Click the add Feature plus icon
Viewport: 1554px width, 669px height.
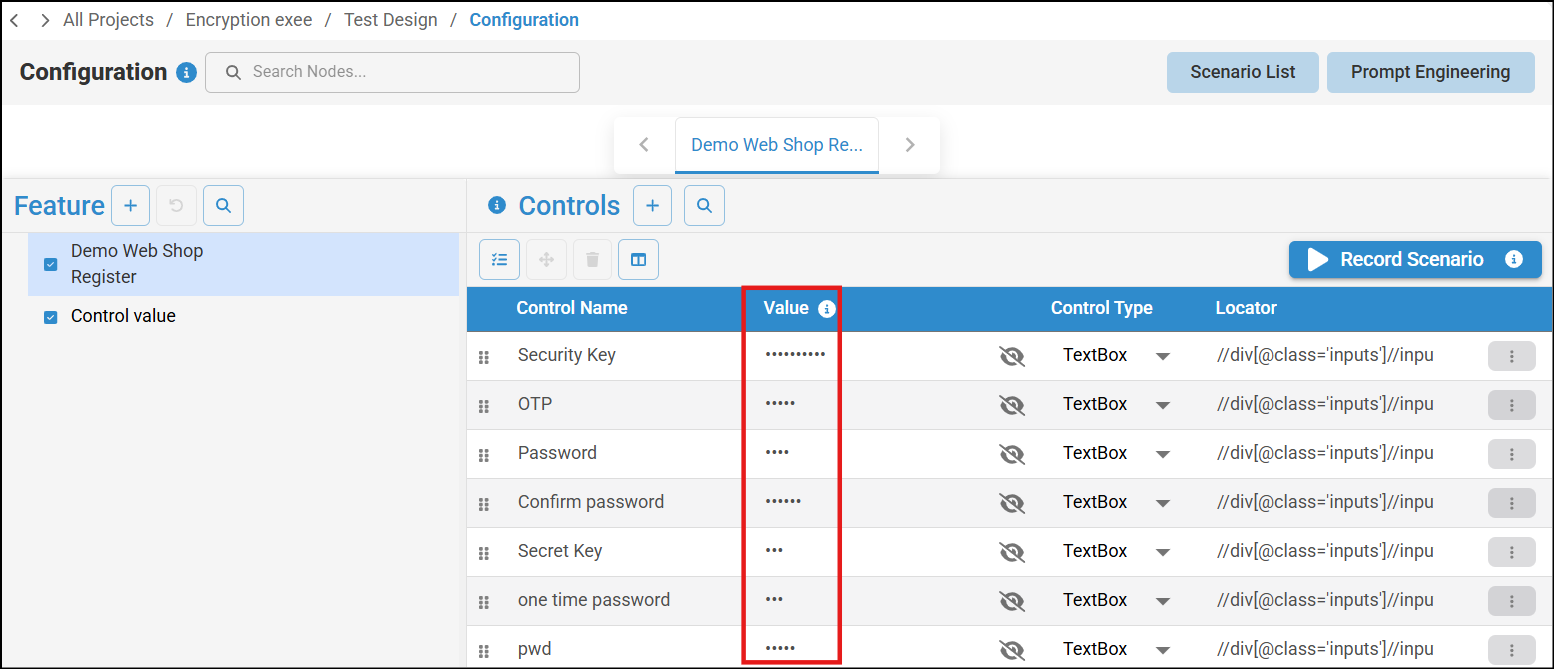coord(130,206)
